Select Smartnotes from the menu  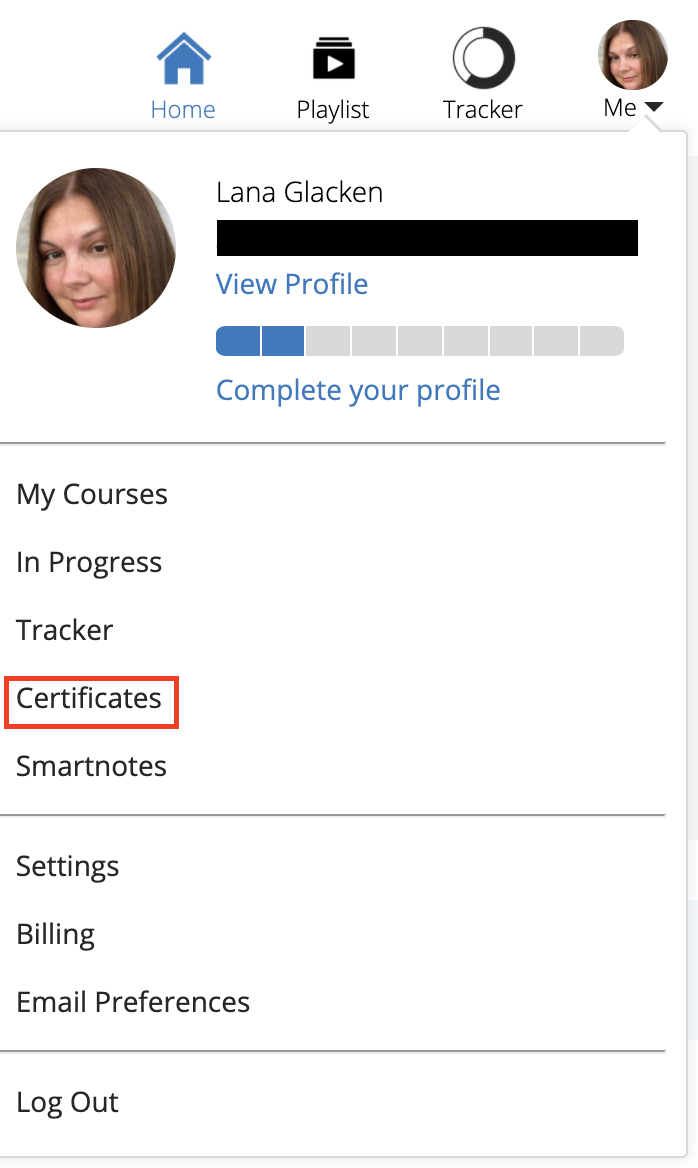(91, 766)
